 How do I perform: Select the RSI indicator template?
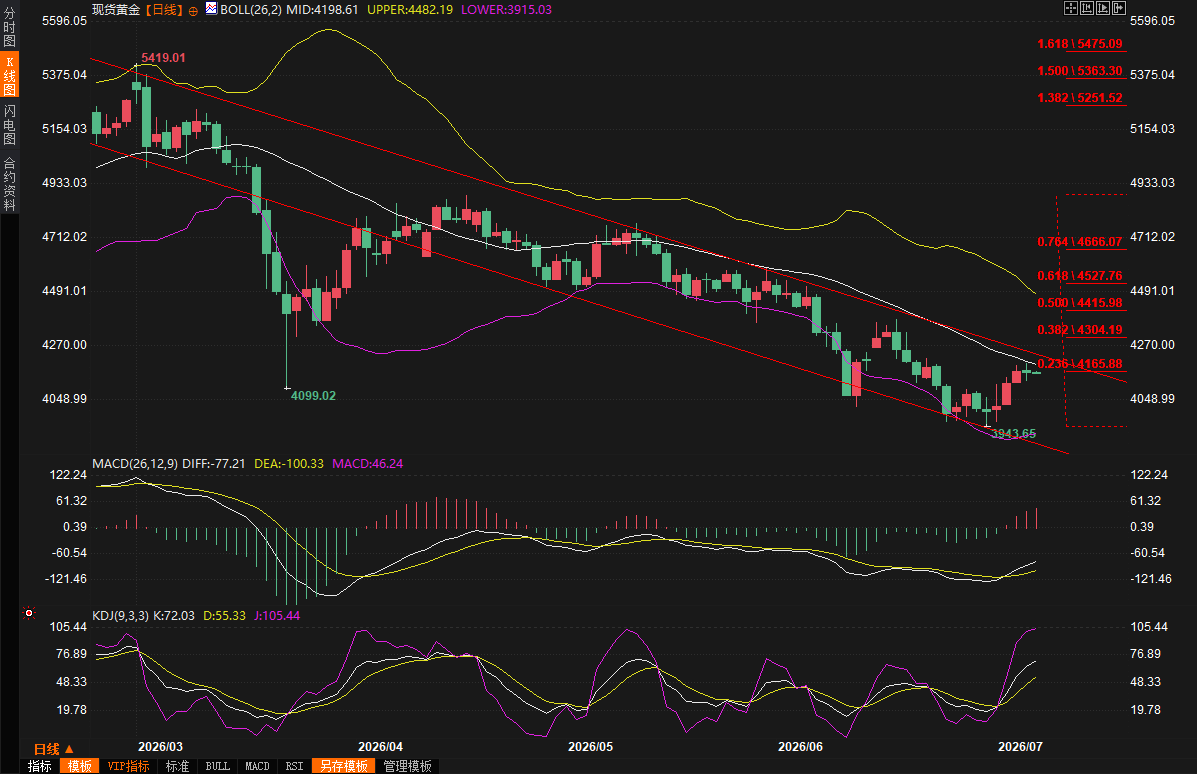294,766
